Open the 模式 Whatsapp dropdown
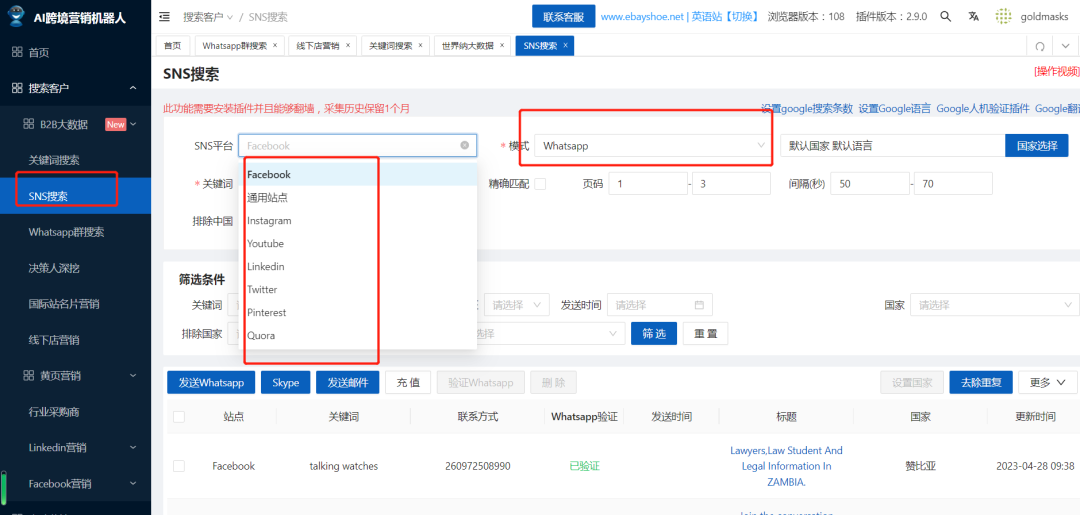Viewport: 1080px width, 515px height. (x=652, y=145)
